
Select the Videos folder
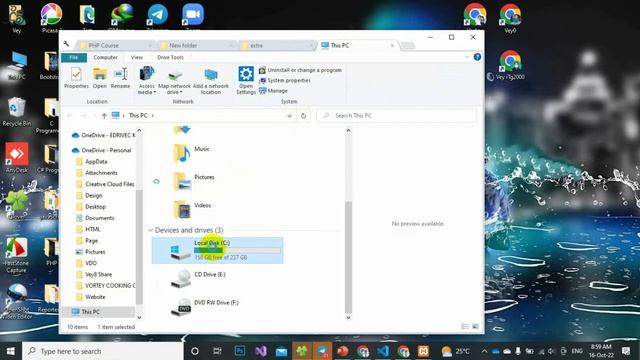point(192,209)
